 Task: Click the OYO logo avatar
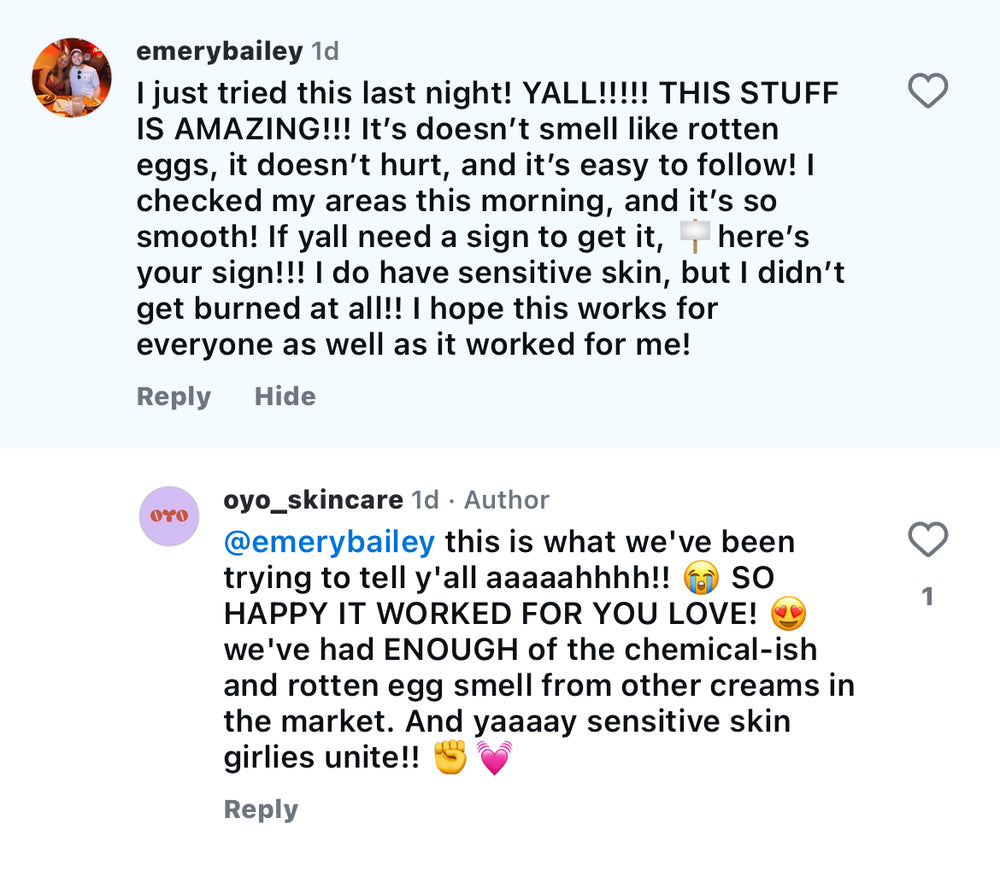coord(169,516)
